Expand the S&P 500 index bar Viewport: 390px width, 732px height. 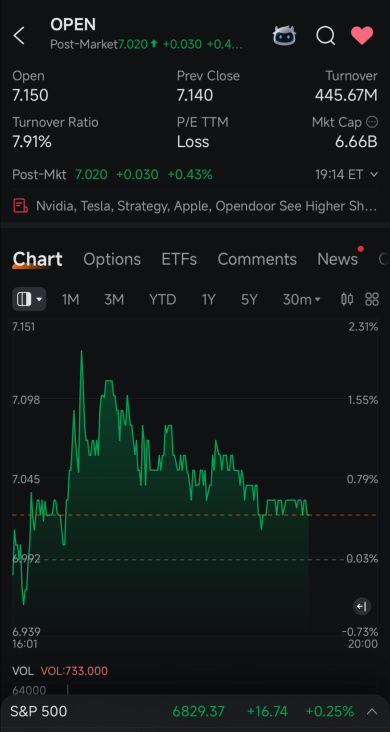pyautogui.click(x=372, y=711)
